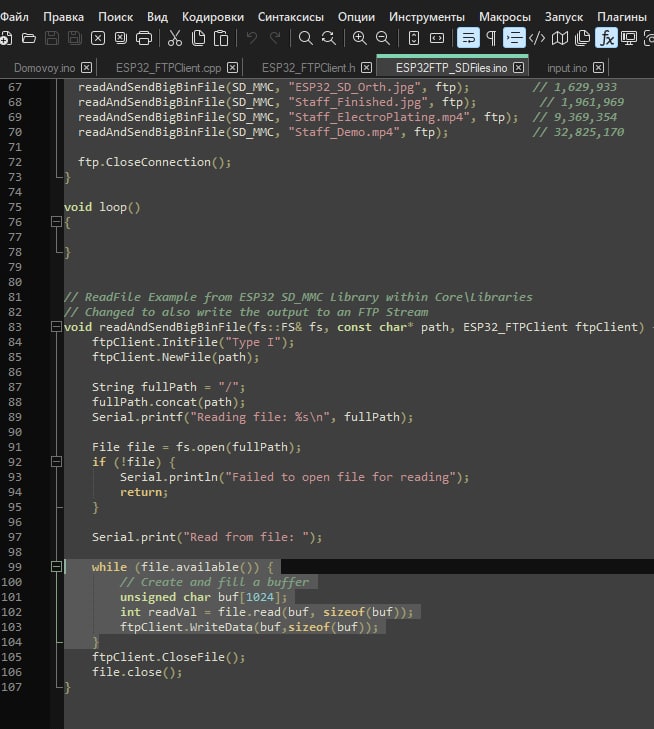Open the Вид menu

coord(157,17)
